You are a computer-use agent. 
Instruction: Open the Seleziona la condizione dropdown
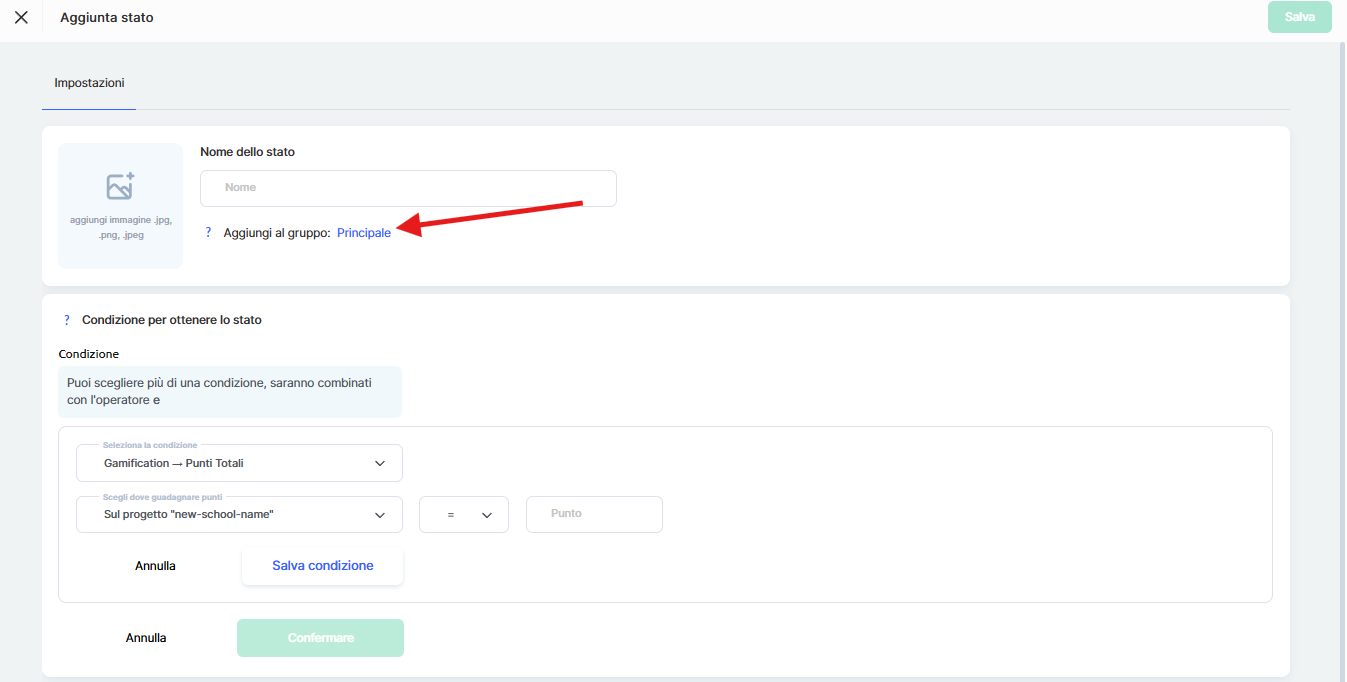pos(239,463)
